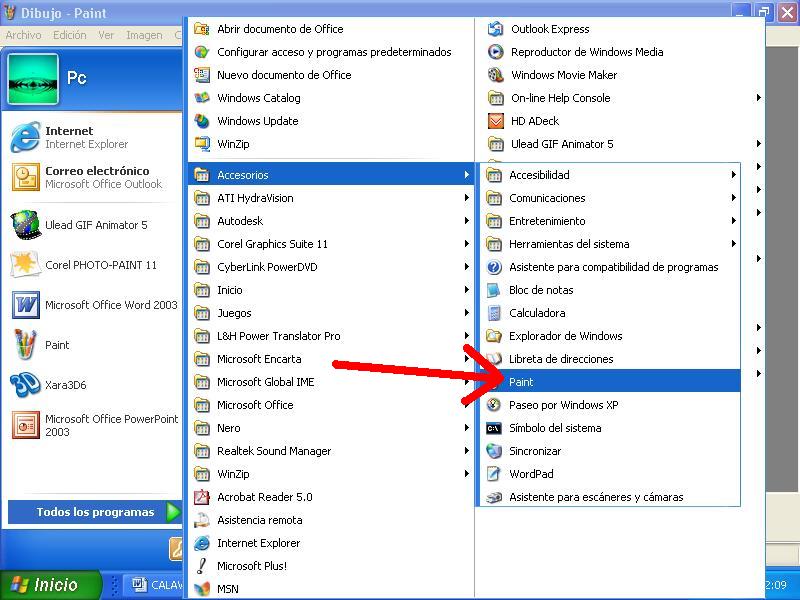Expand the Accesorios folder
Image resolution: width=800 pixels, height=600 pixels.
click(x=331, y=174)
